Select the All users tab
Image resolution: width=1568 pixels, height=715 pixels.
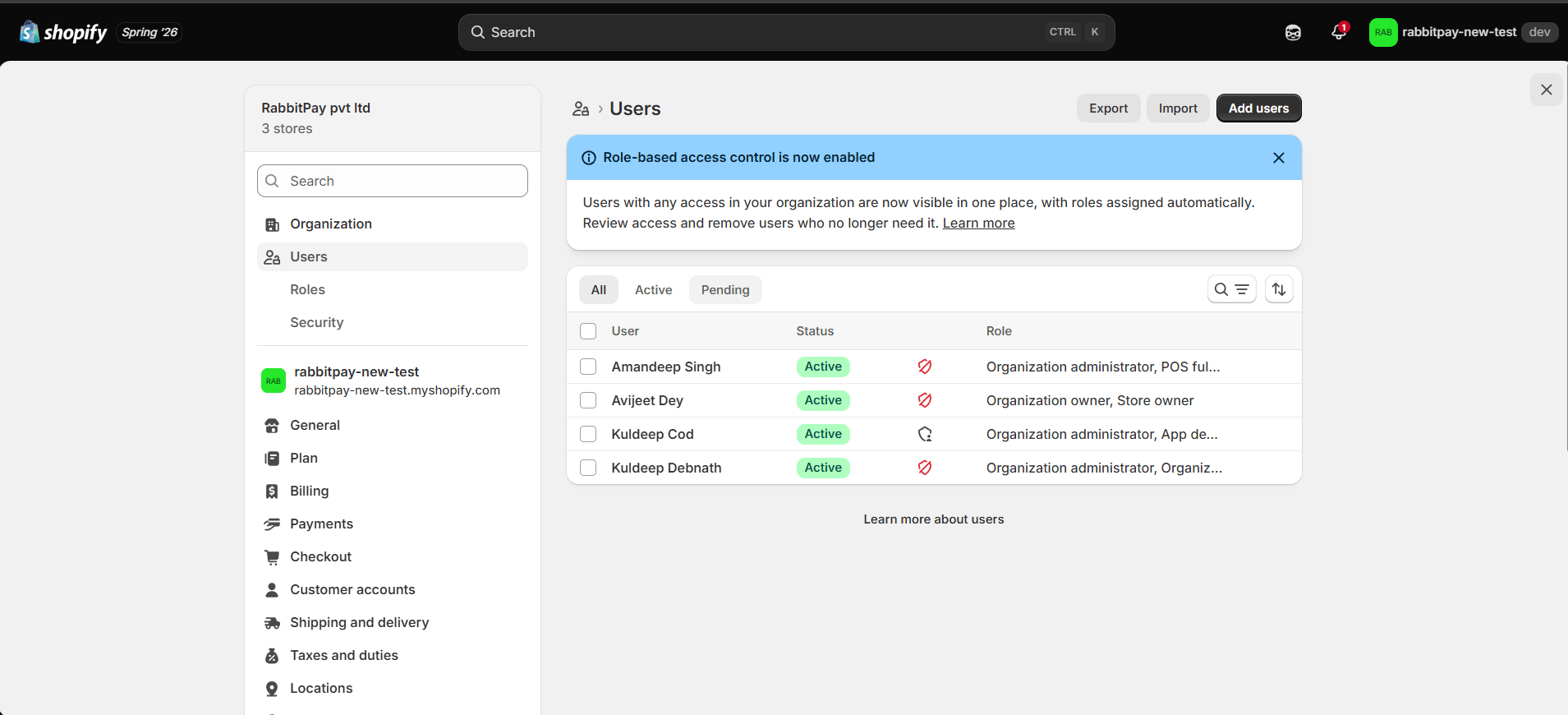[x=599, y=290]
